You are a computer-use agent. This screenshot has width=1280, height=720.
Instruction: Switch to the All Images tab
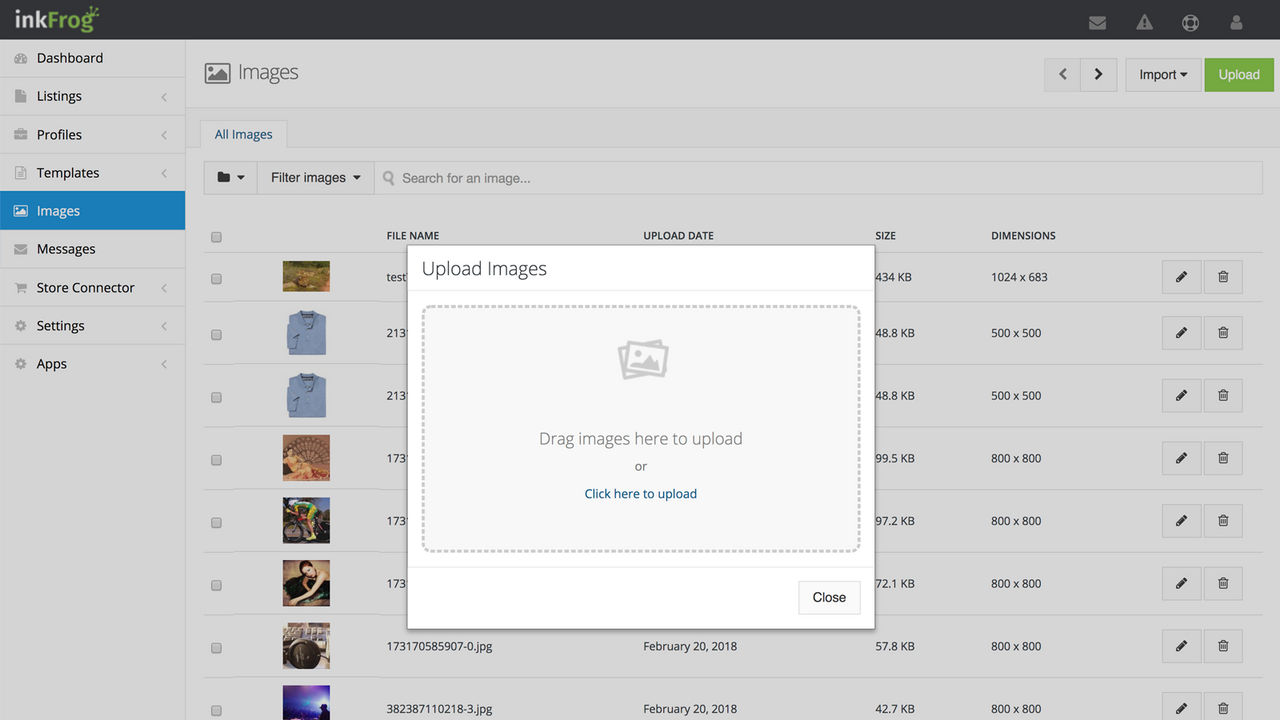pyautogui.click(x=243, y=133)
